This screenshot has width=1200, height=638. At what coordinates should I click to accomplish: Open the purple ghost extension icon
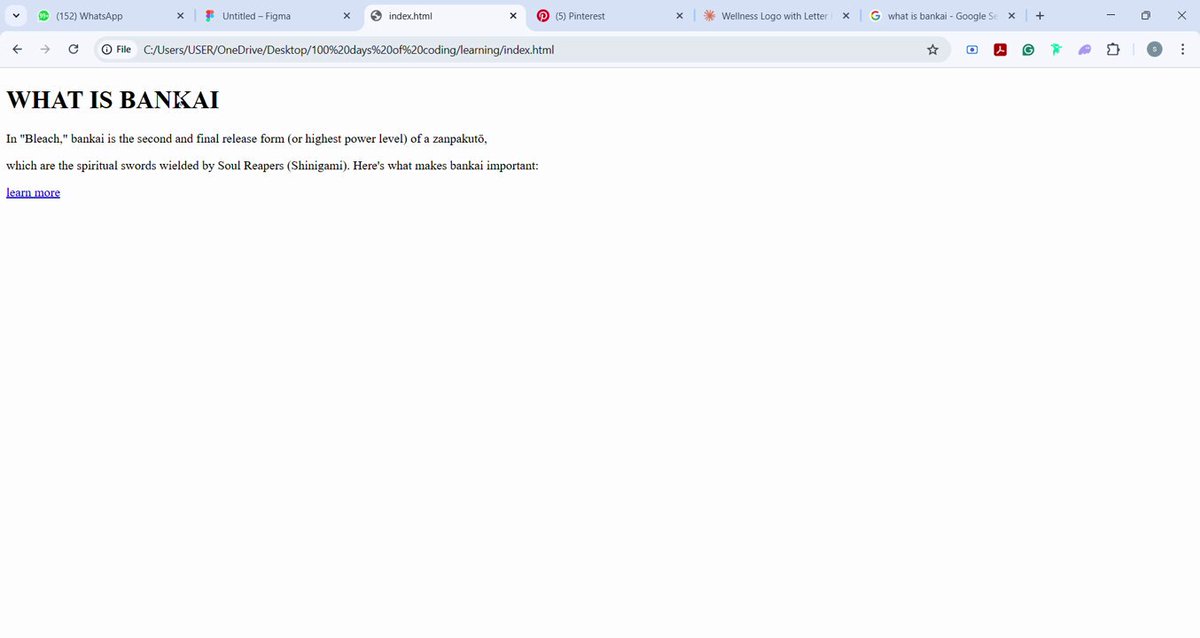[x=1084, y=49]
